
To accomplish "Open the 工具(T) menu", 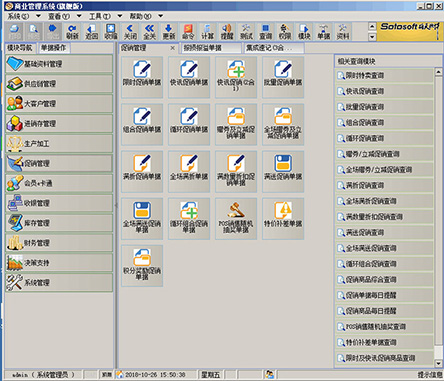I will pos(100,16).
